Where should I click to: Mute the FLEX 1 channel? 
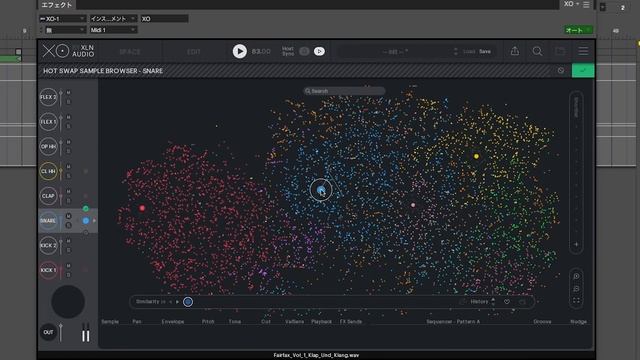pos(69,118)
